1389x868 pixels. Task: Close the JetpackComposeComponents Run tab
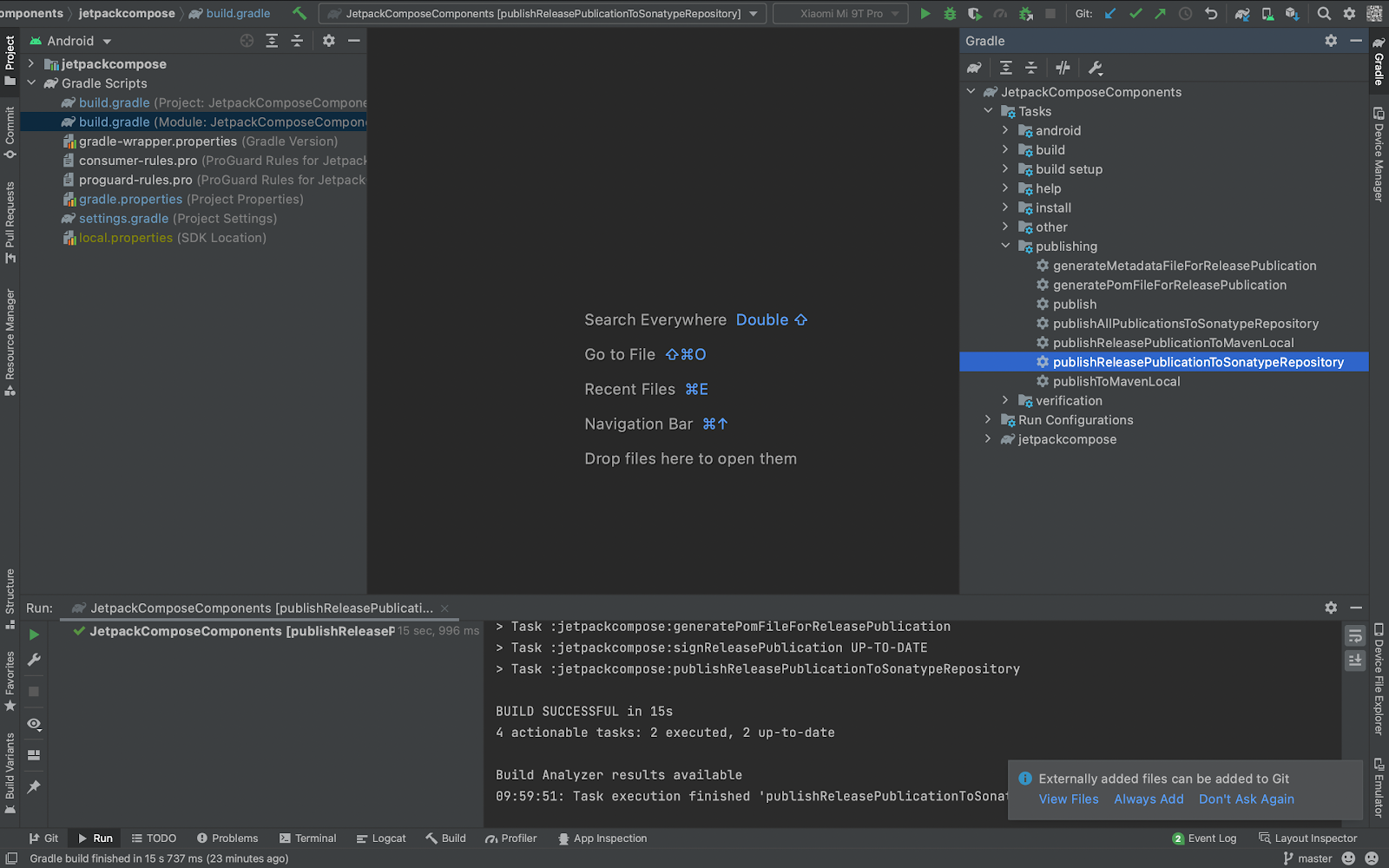444,608
